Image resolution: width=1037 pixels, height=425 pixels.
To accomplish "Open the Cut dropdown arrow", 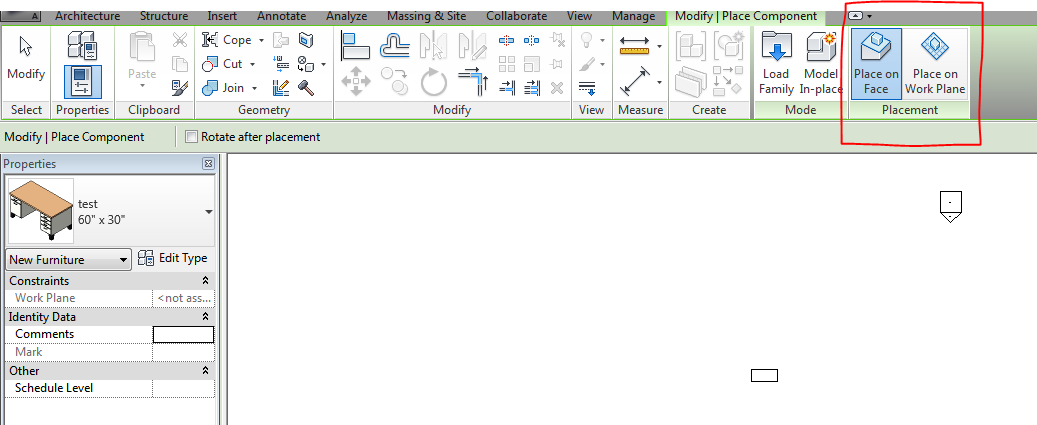I will point(252,64).
